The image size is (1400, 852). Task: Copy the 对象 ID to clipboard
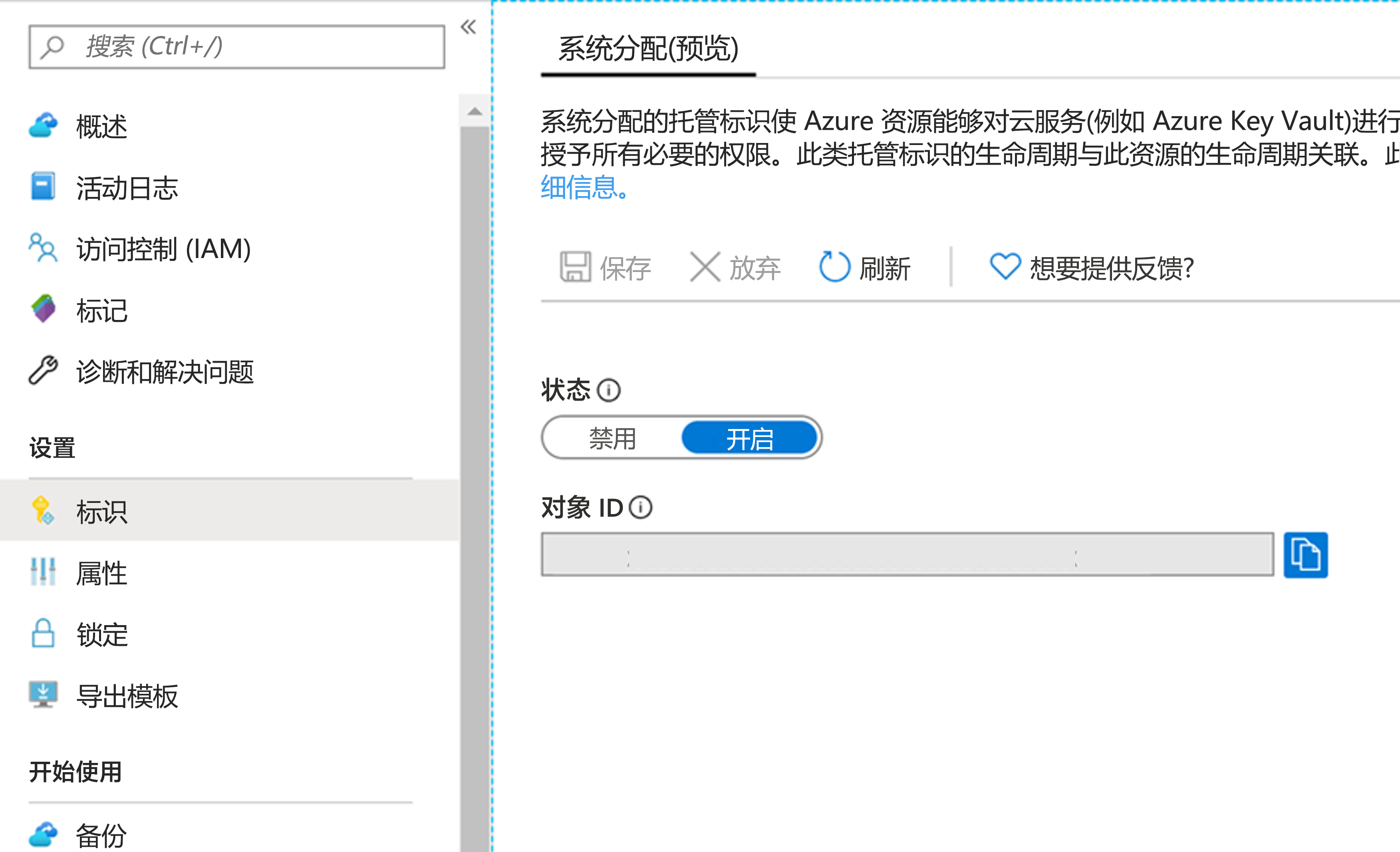coord(1305,555)
